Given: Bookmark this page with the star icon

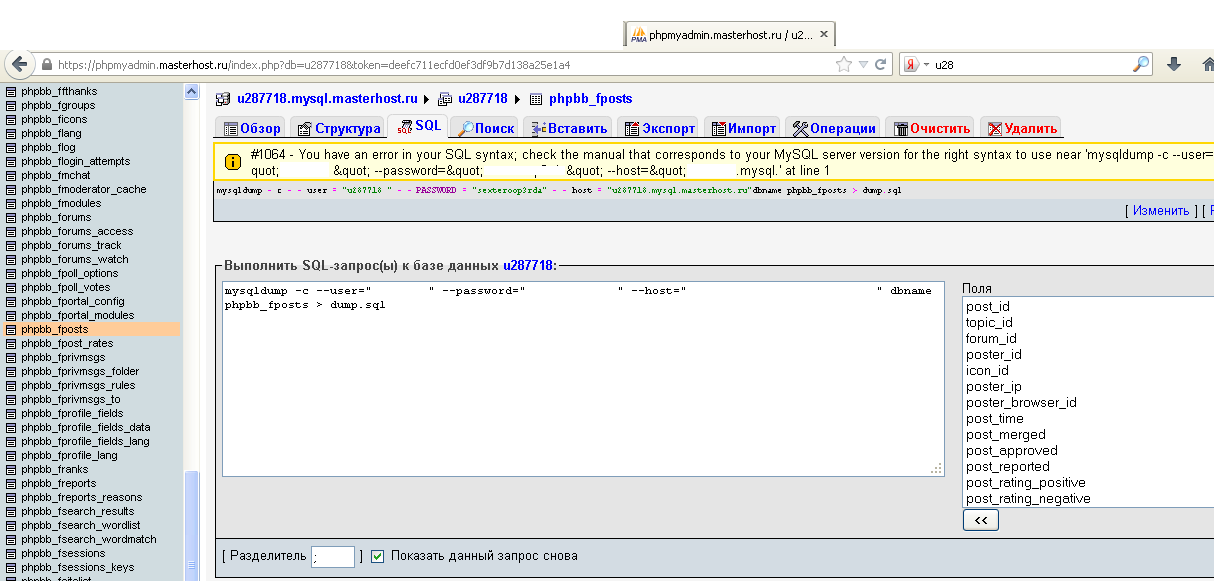Looking at the screenshot, I should coord(844,64).
